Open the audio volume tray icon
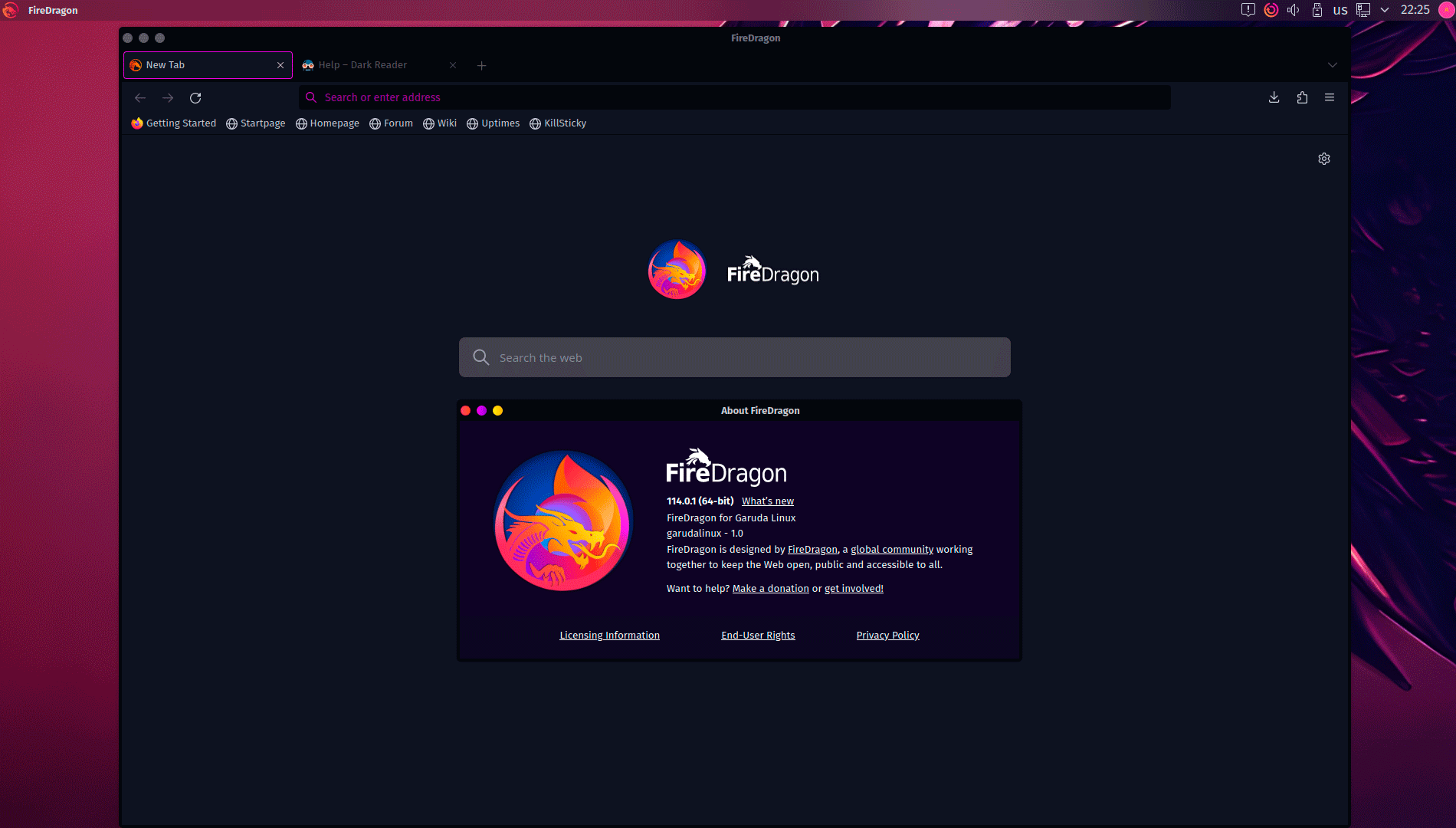This screenshot has height=828, width=1456. coord(1294,10)
